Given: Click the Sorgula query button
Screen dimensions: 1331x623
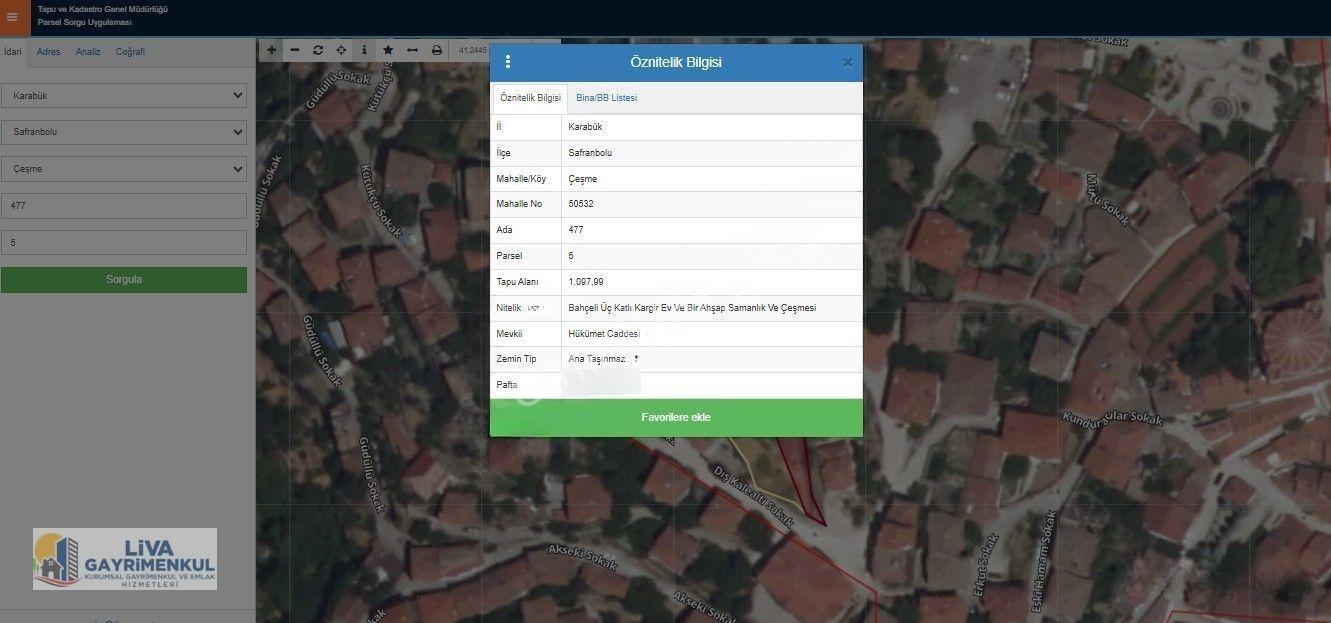Looking at the screenshot, I should [x=124, y=280].
